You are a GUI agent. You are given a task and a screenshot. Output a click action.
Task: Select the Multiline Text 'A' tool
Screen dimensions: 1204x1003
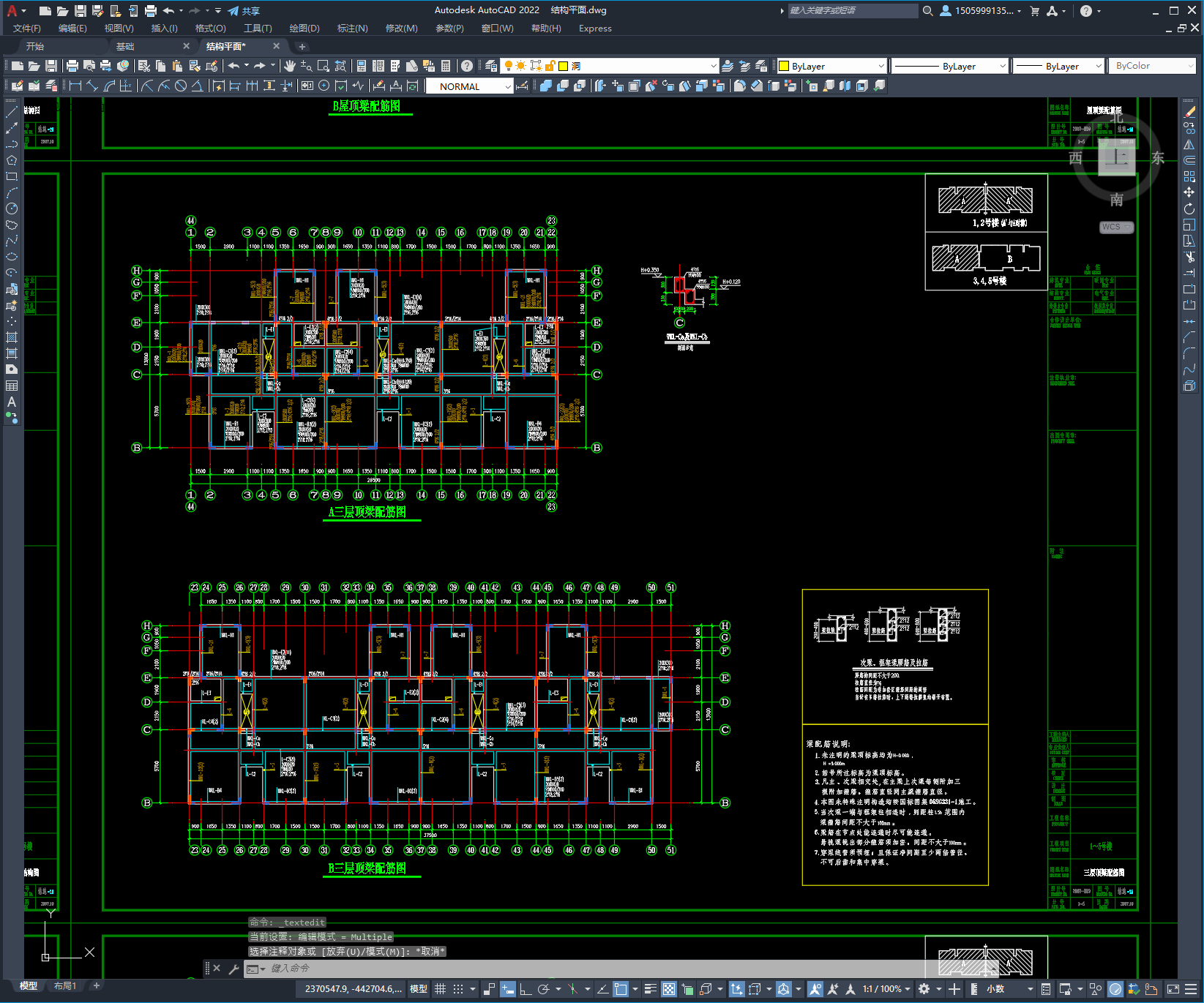click(x=12, y=402)
